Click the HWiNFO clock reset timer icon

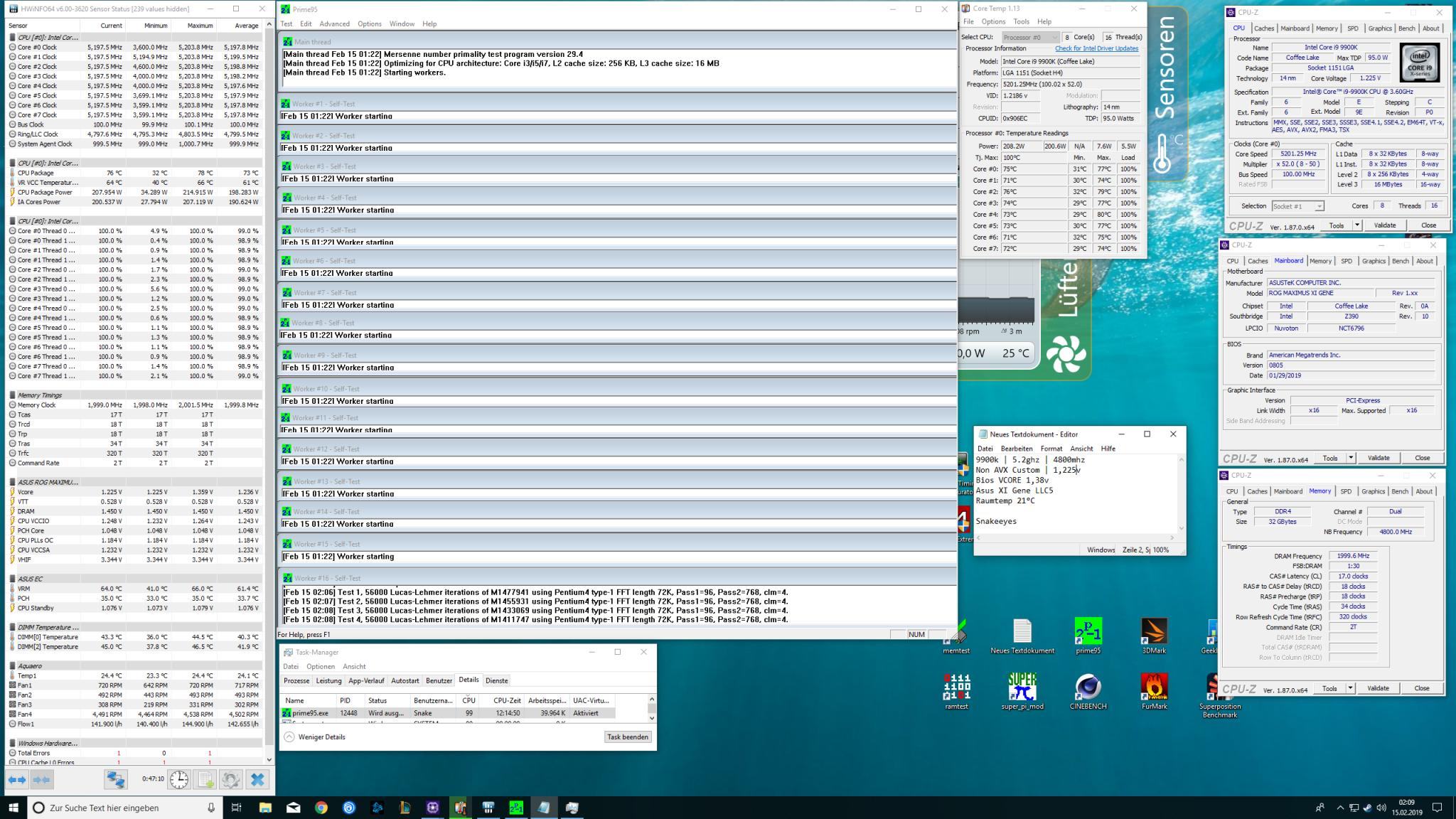179,780
